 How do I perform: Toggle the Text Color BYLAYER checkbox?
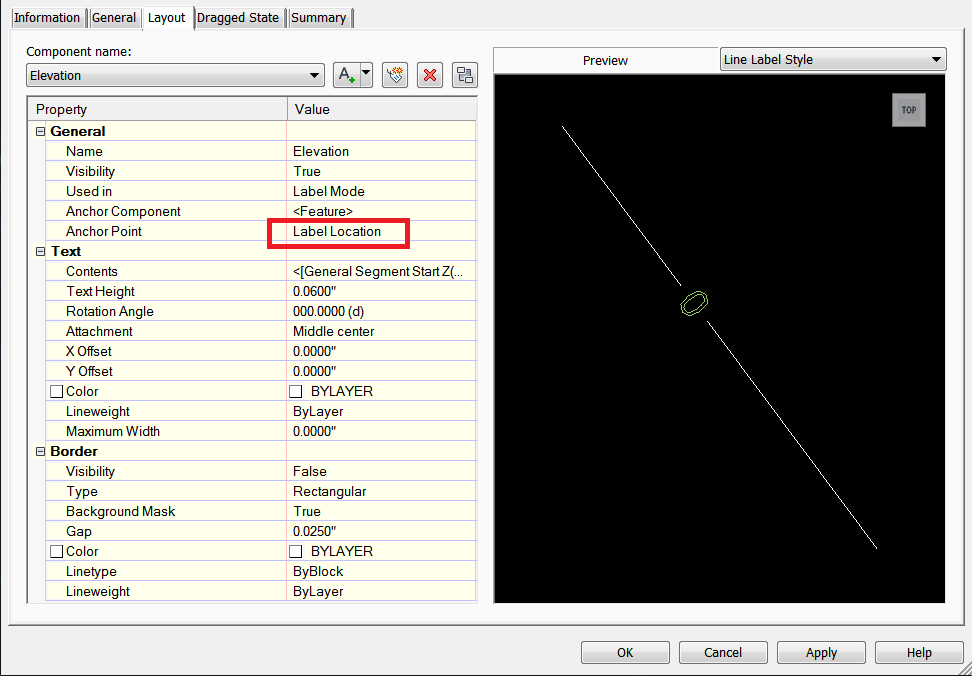click(x=295, y=391)
